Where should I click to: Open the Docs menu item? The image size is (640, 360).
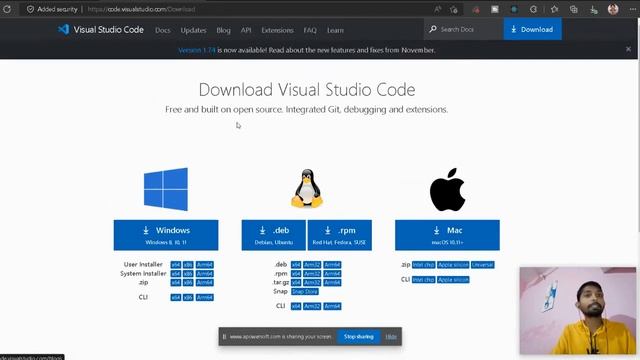tap(162, 30)
